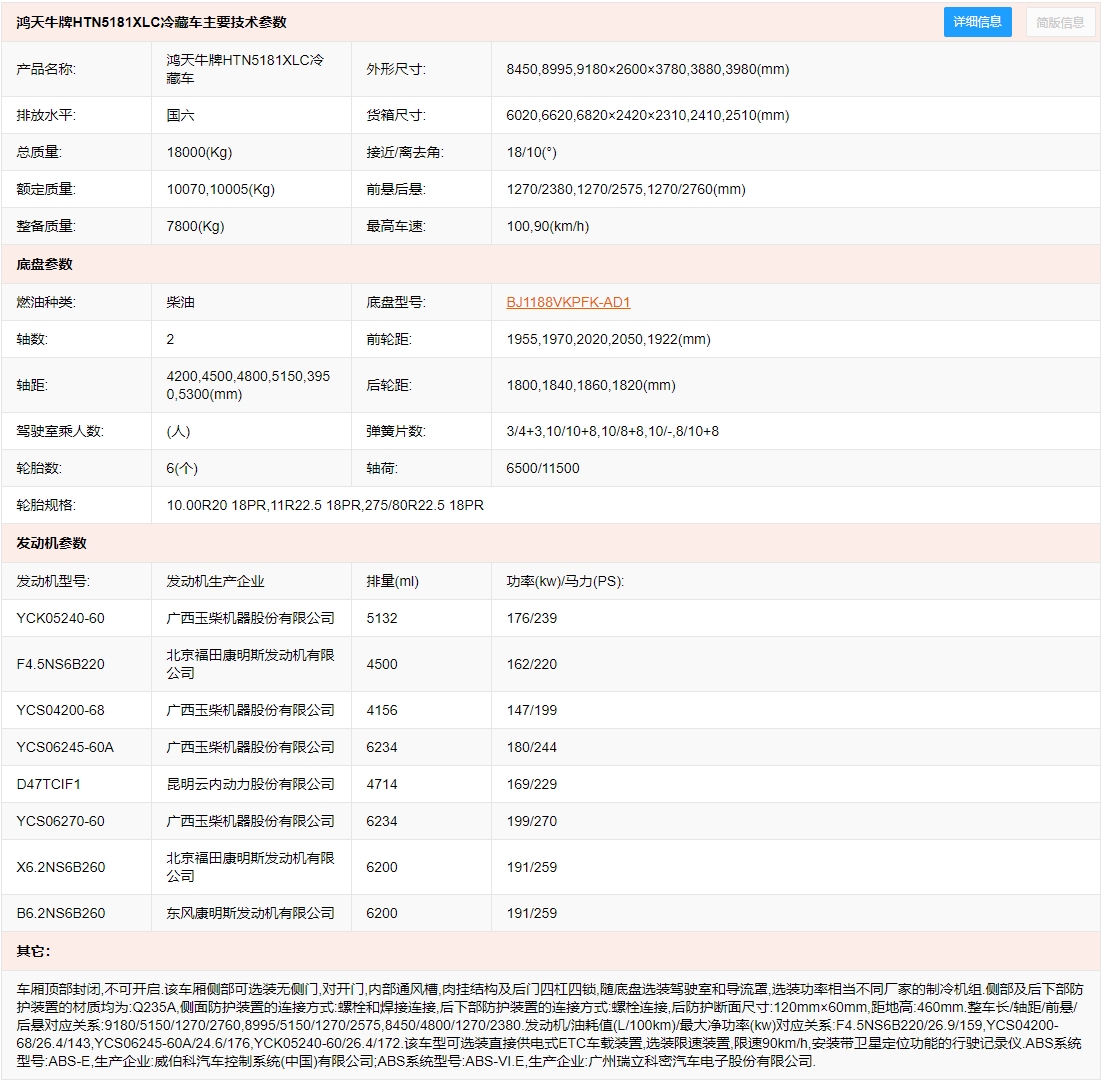Click the remarks paragraph starting 车厢顶部封闭
1107x1083 pixels.
551,1026
